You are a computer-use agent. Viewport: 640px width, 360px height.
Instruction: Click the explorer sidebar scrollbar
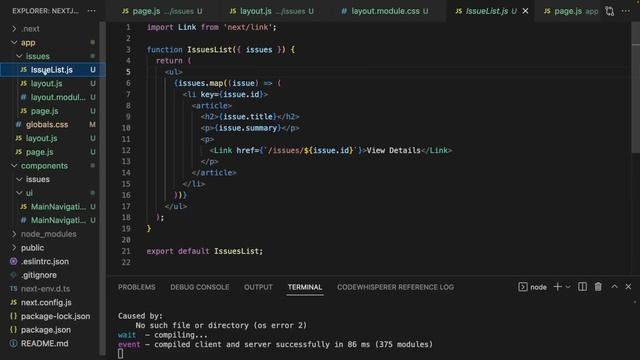(102, 188)
